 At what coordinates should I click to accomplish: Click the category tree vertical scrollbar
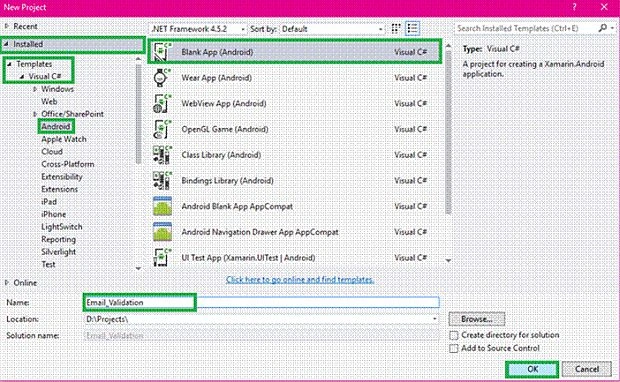(138, 115)
